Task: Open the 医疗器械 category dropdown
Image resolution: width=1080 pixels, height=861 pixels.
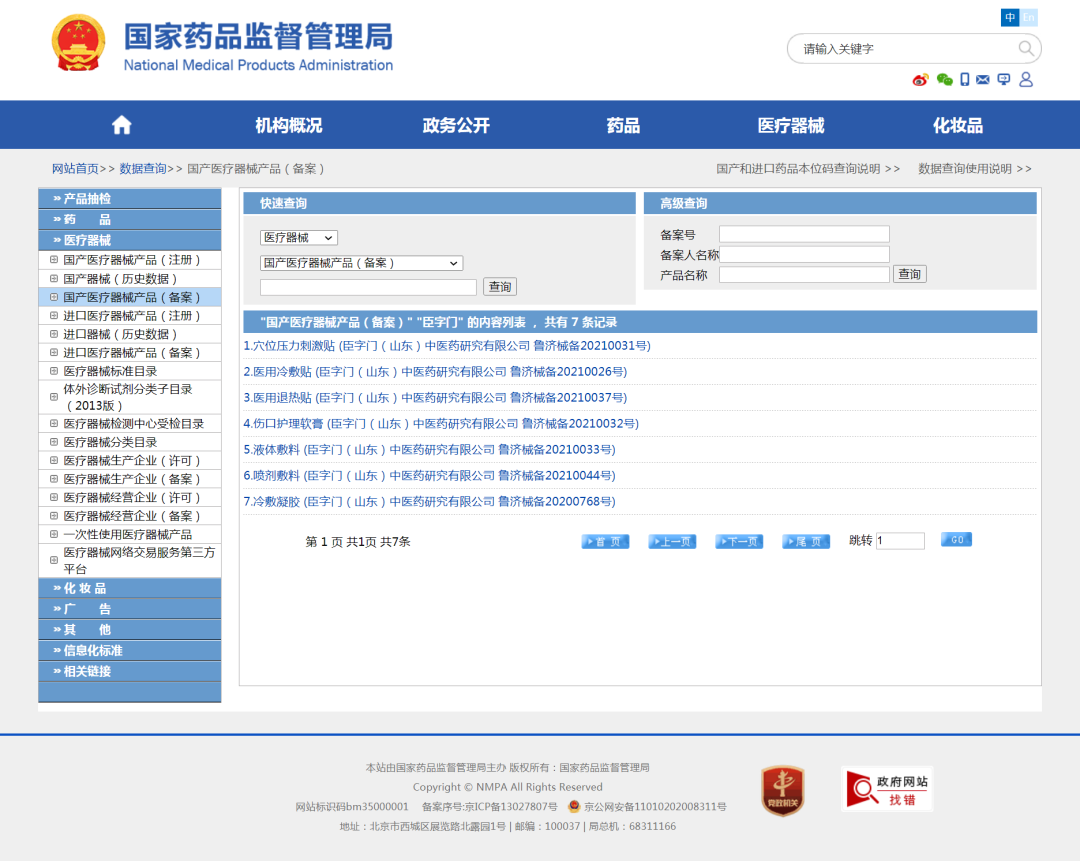Action: 298,238
